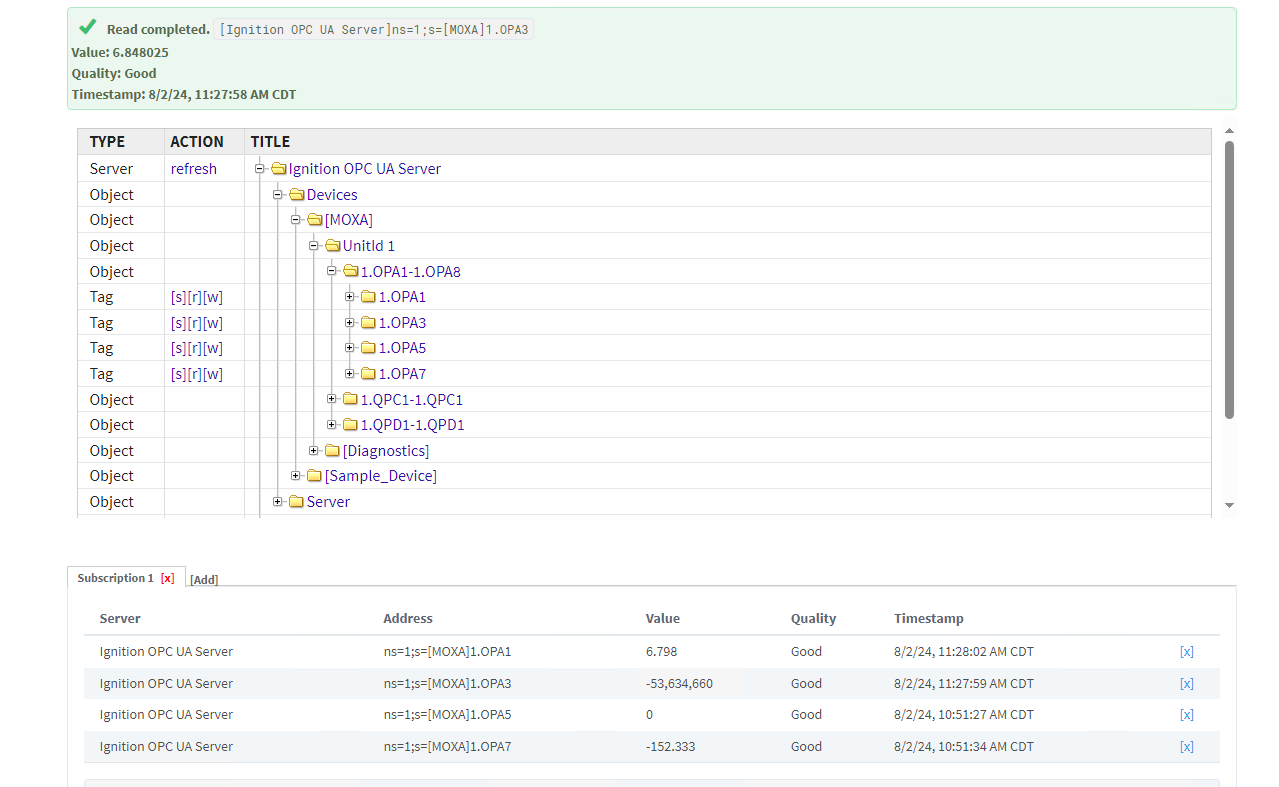Click the value -152.333 in subscriptions
This screenshot has width=1279, height=787.
coord(671,747)
